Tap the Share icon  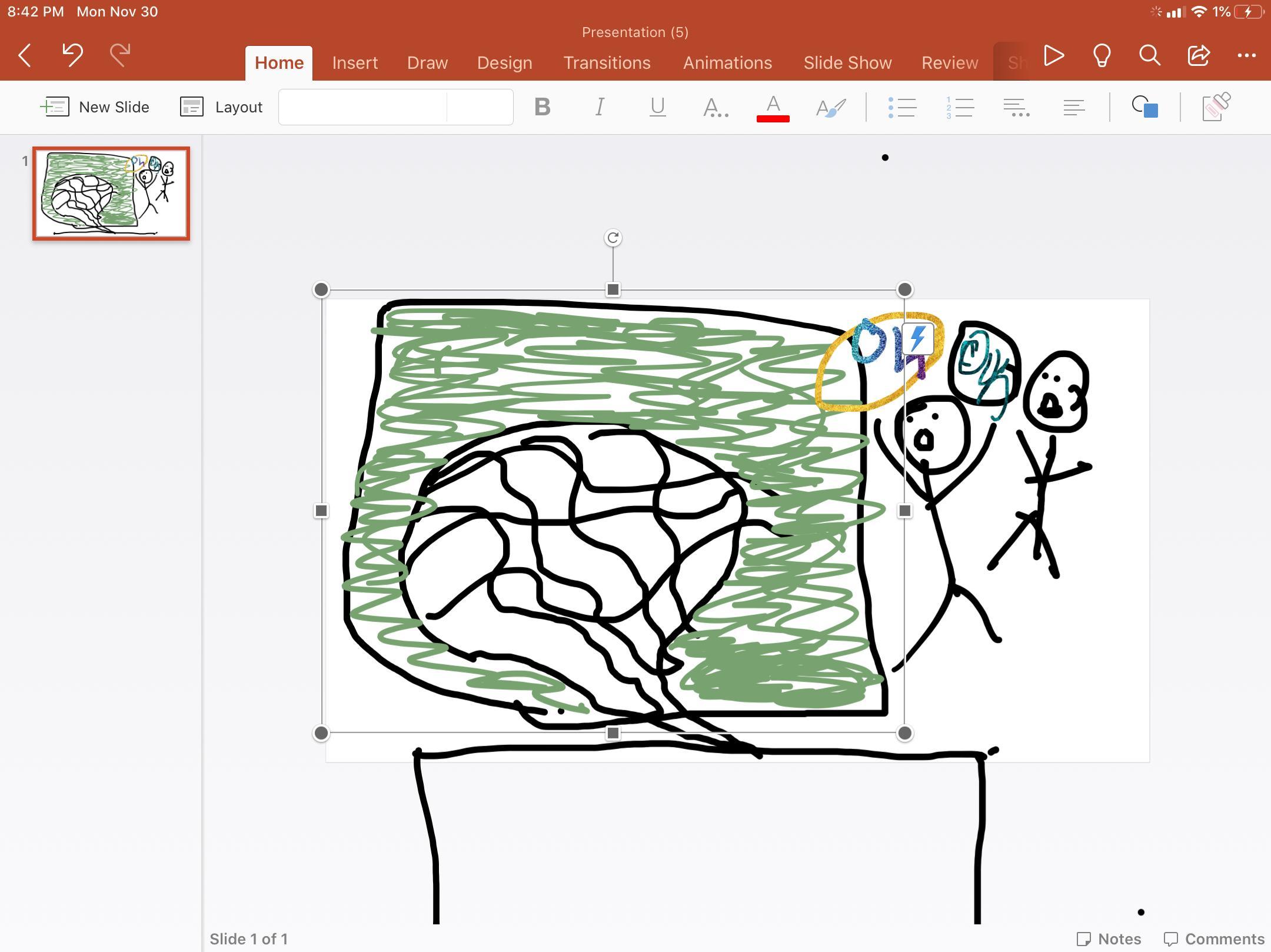(1198, 55)
